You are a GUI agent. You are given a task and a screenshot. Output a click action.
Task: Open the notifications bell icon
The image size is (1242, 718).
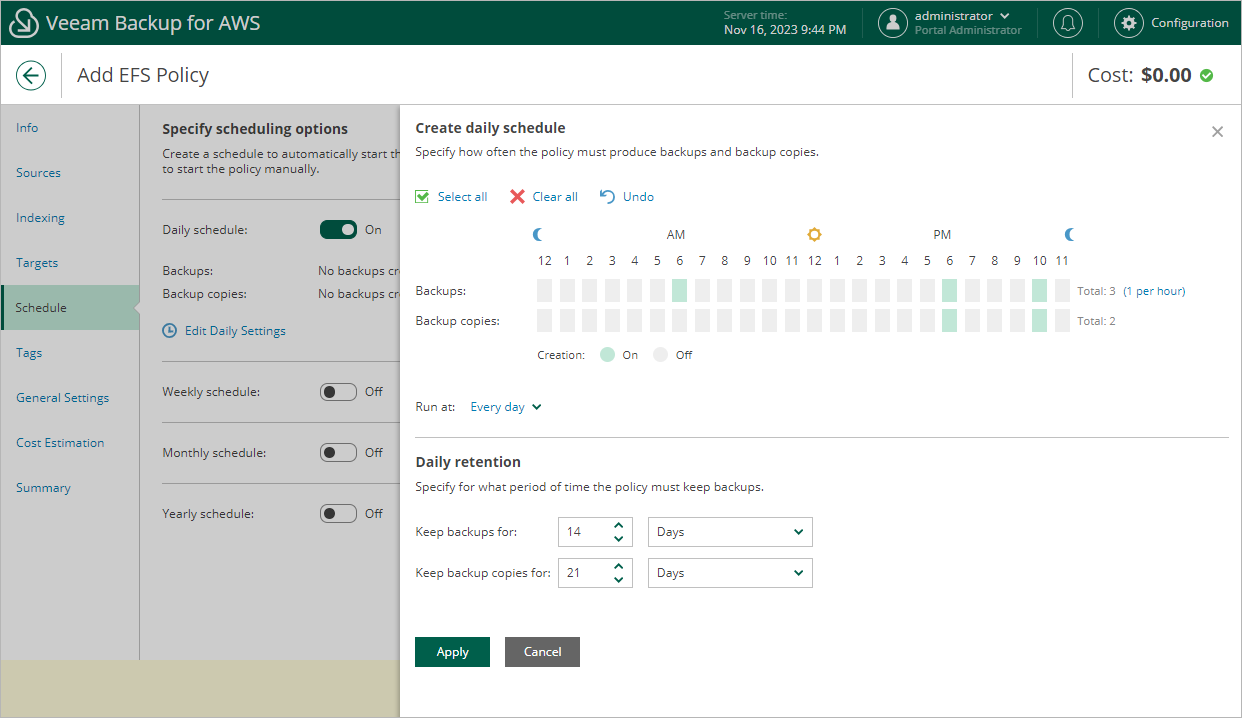1068,23
